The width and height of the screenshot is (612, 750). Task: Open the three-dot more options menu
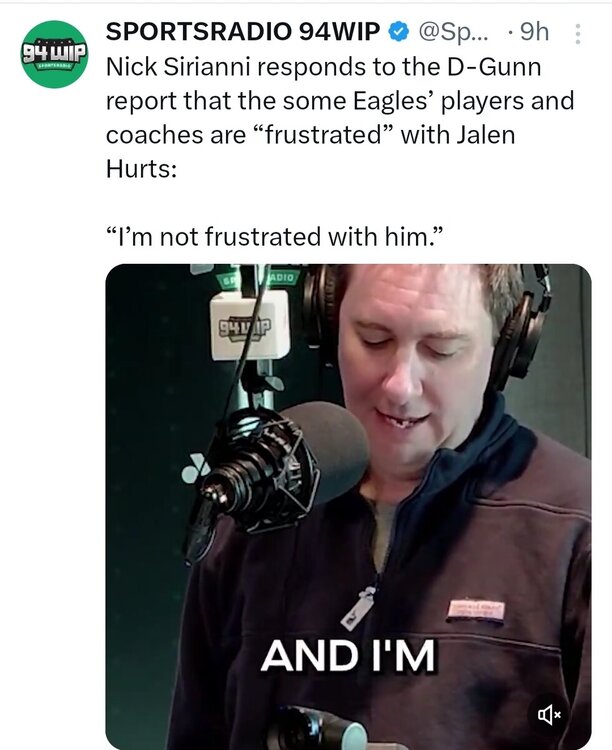click(578, 34)
